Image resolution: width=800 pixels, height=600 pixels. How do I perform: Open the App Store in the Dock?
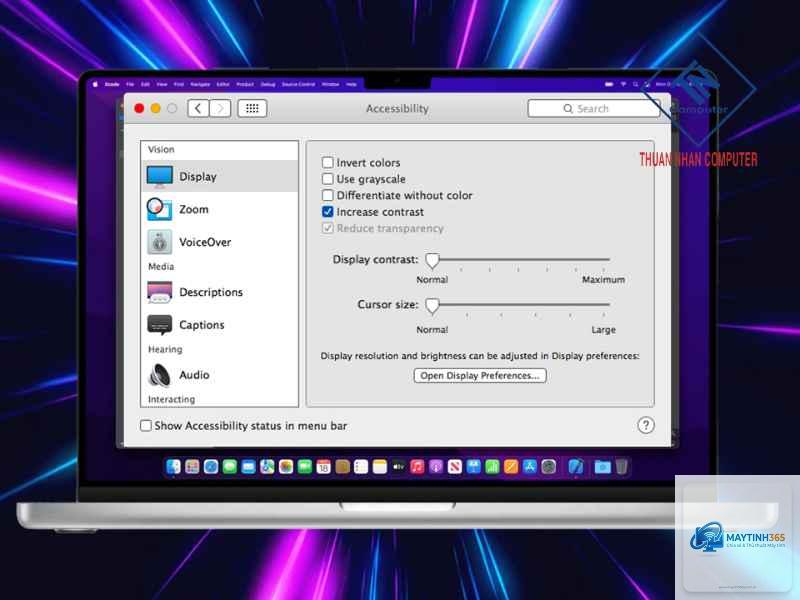tap(530, 466)
